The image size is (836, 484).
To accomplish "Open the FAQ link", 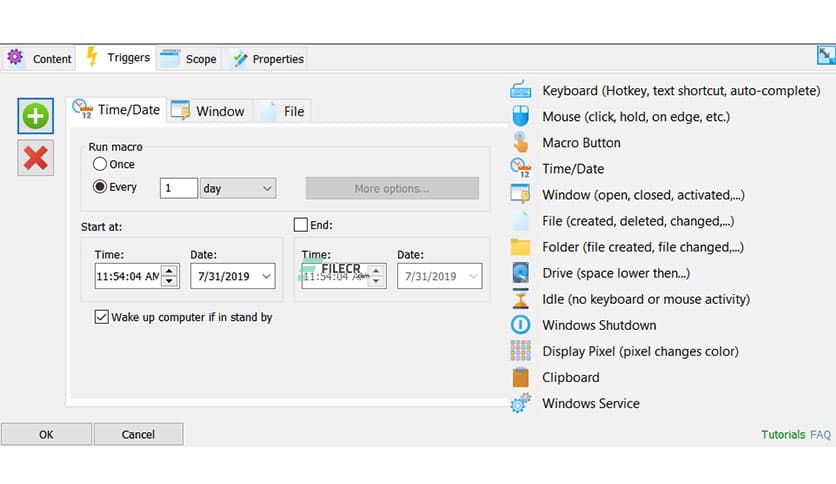I will pos(821,434).
